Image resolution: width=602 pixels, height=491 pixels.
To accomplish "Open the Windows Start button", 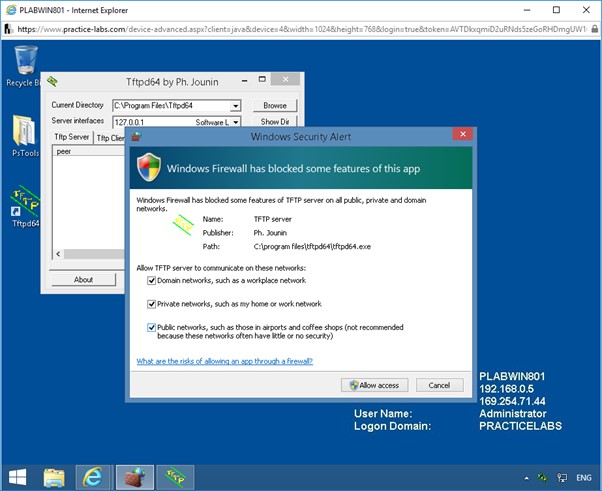I will (17, 477).
